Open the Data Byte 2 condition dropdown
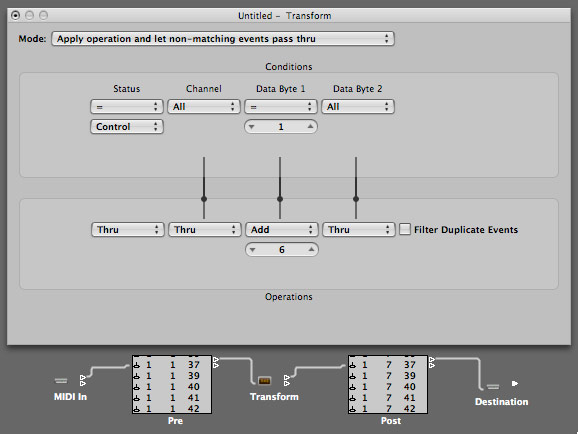This screenshot has width=578, height=434. 358,107
